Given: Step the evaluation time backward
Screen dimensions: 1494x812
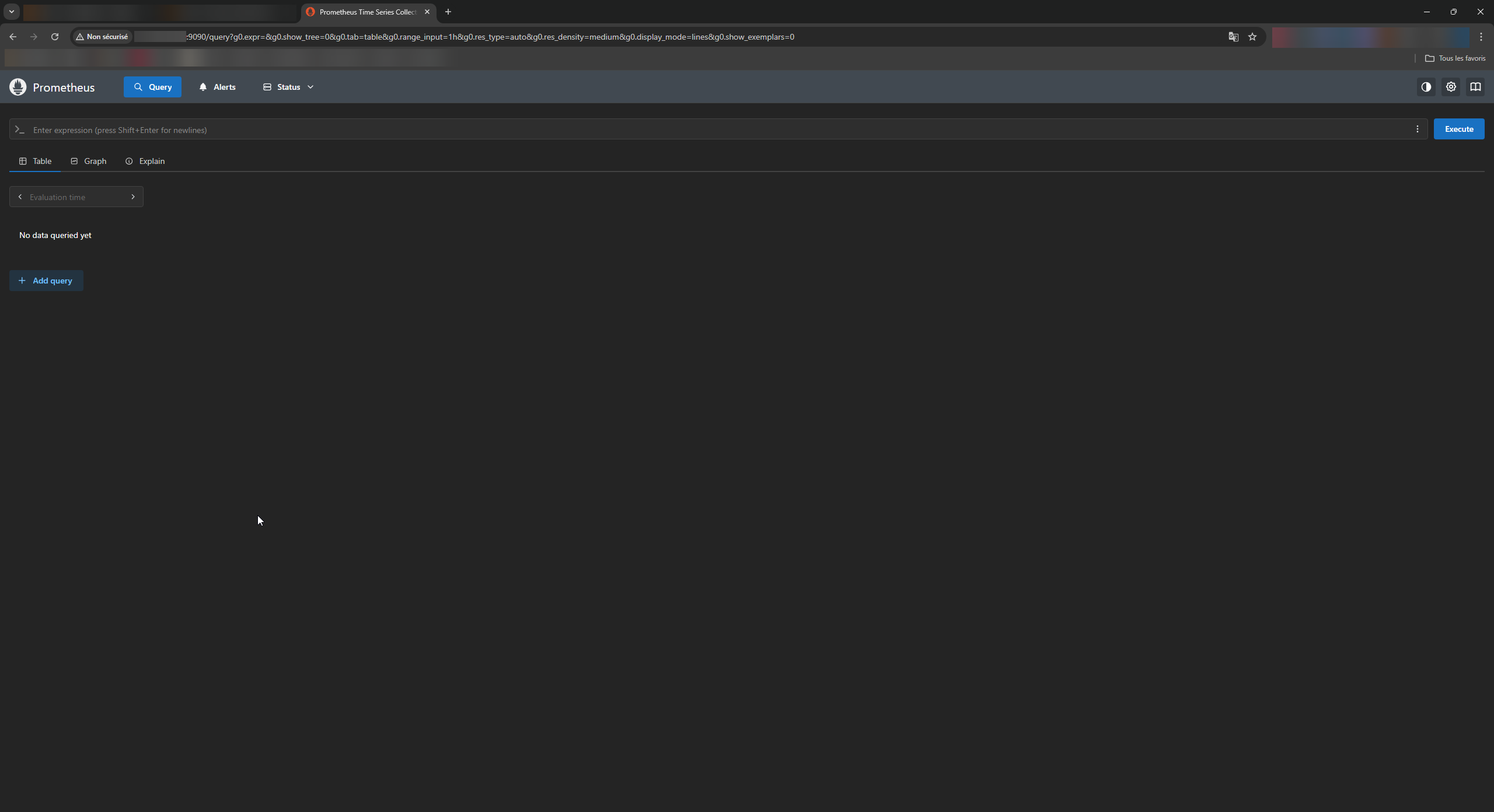Looking at the screenshot, I should [20, 197].
